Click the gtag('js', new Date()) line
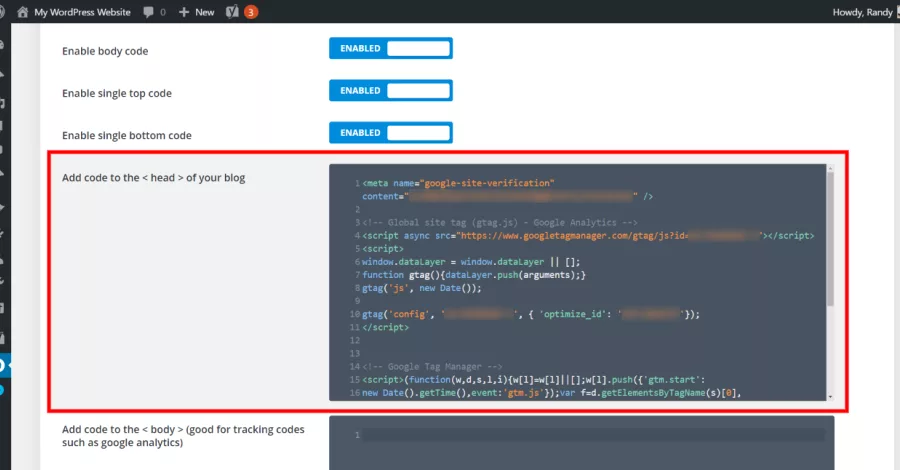This screenshot has height=470, width=900. click(422, 288)
